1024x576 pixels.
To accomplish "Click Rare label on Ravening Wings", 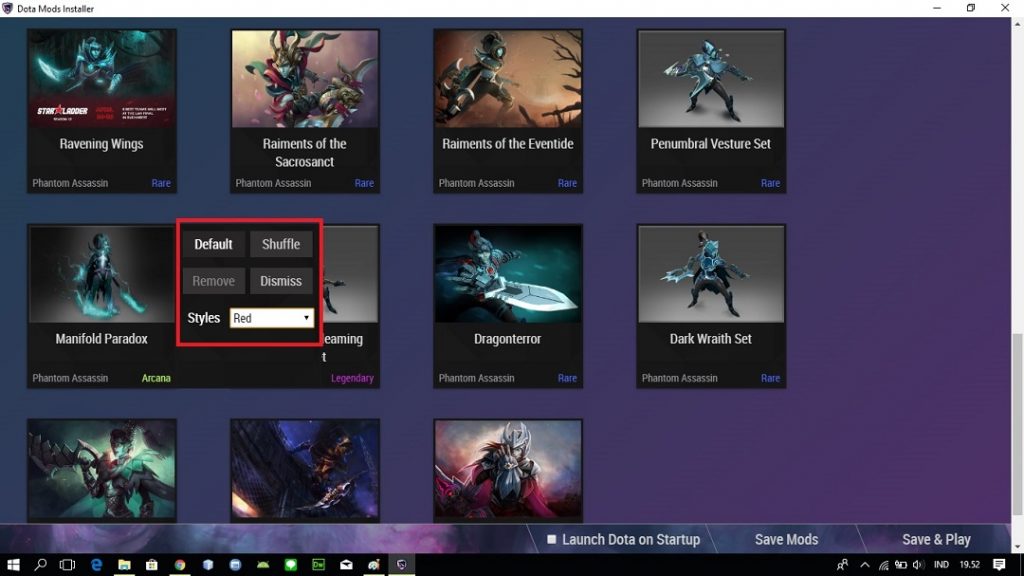I will coord(161,184).
